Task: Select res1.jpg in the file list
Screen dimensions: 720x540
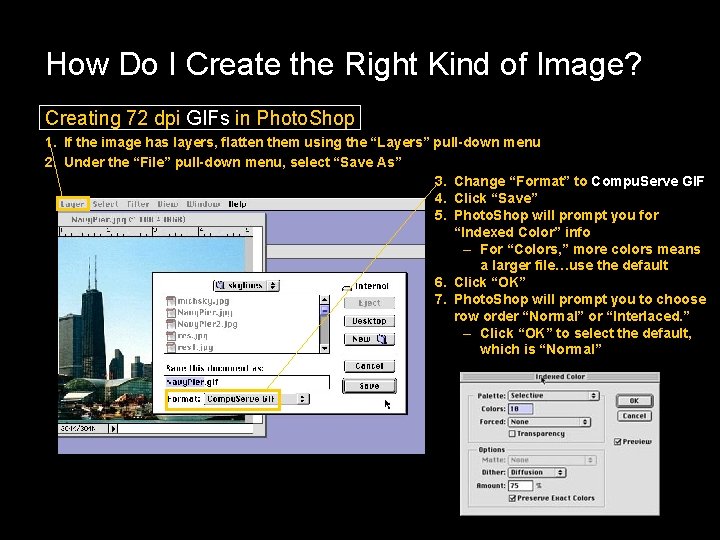Action: (195, 347)
